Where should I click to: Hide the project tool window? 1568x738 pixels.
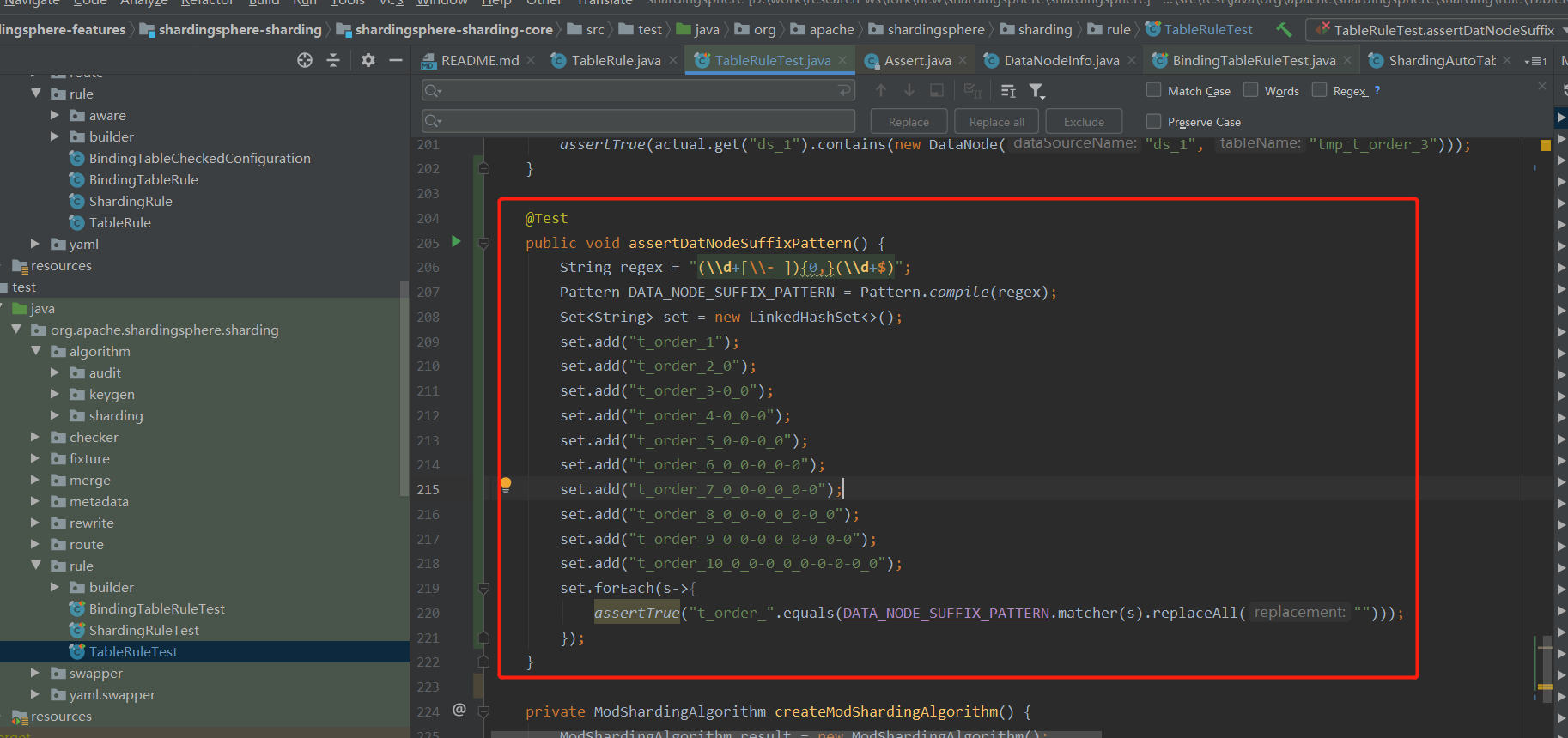click(396, 60)
